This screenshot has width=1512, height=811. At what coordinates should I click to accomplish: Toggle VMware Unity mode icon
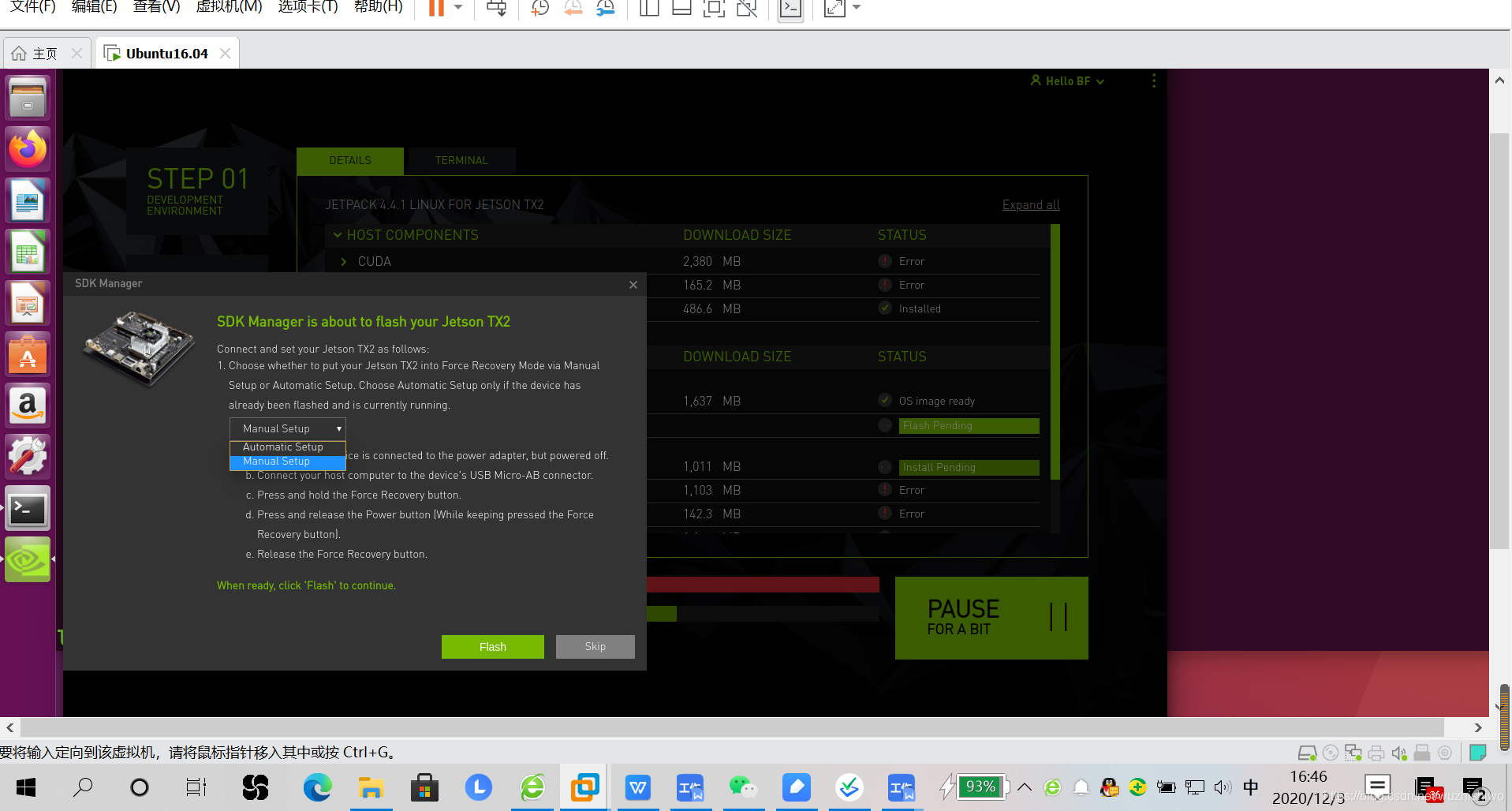click(x=746, y=8)
